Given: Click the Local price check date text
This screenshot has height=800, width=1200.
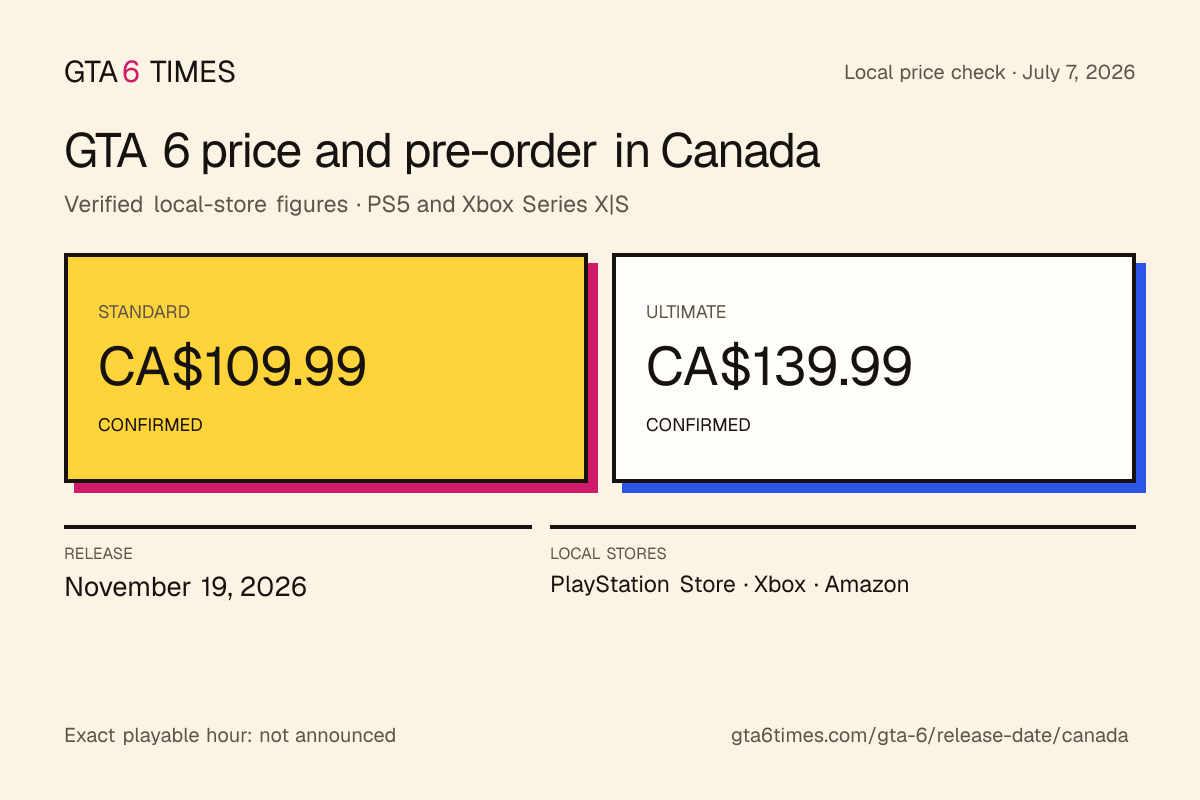Looking at the screenshot, I should pos(990,72).
